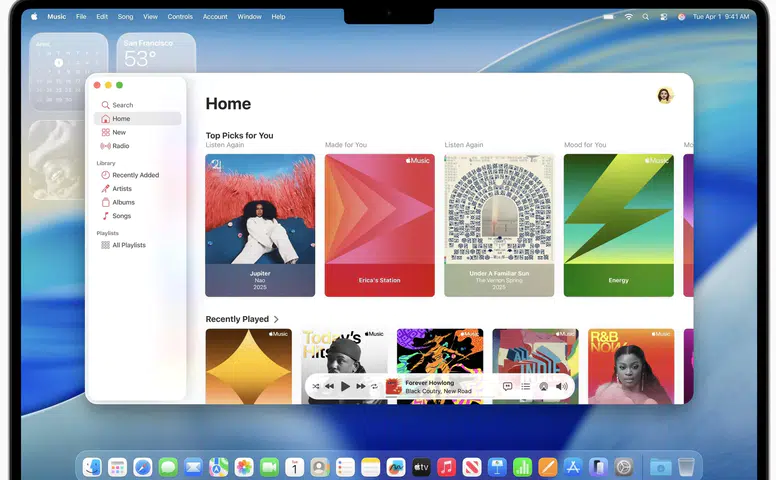Open Albums in the Library
776x480 pixels.
click(x=118, y=202)
